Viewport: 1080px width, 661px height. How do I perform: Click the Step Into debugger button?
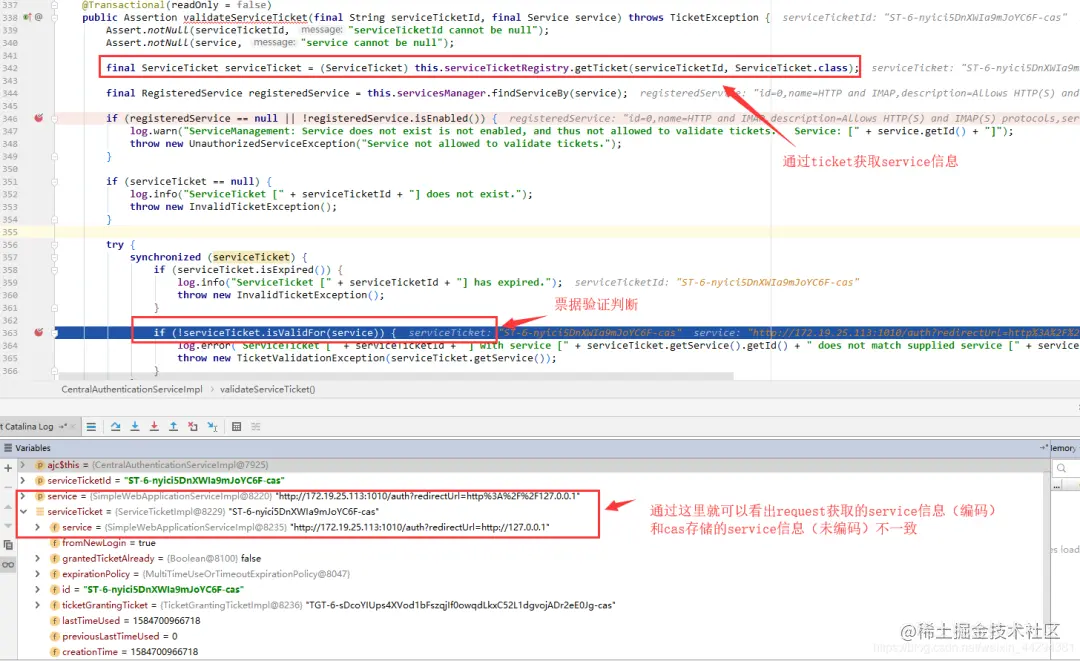[x=135, y=427]
